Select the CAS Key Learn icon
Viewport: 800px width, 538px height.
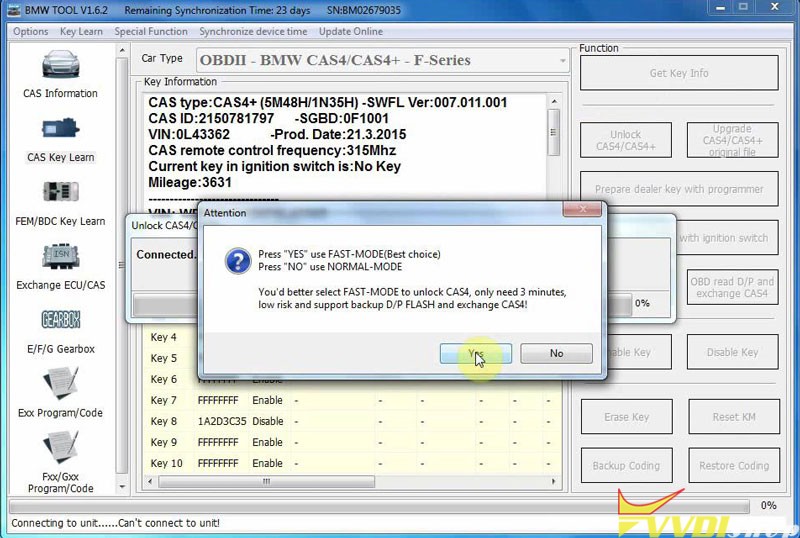point(61,129)
